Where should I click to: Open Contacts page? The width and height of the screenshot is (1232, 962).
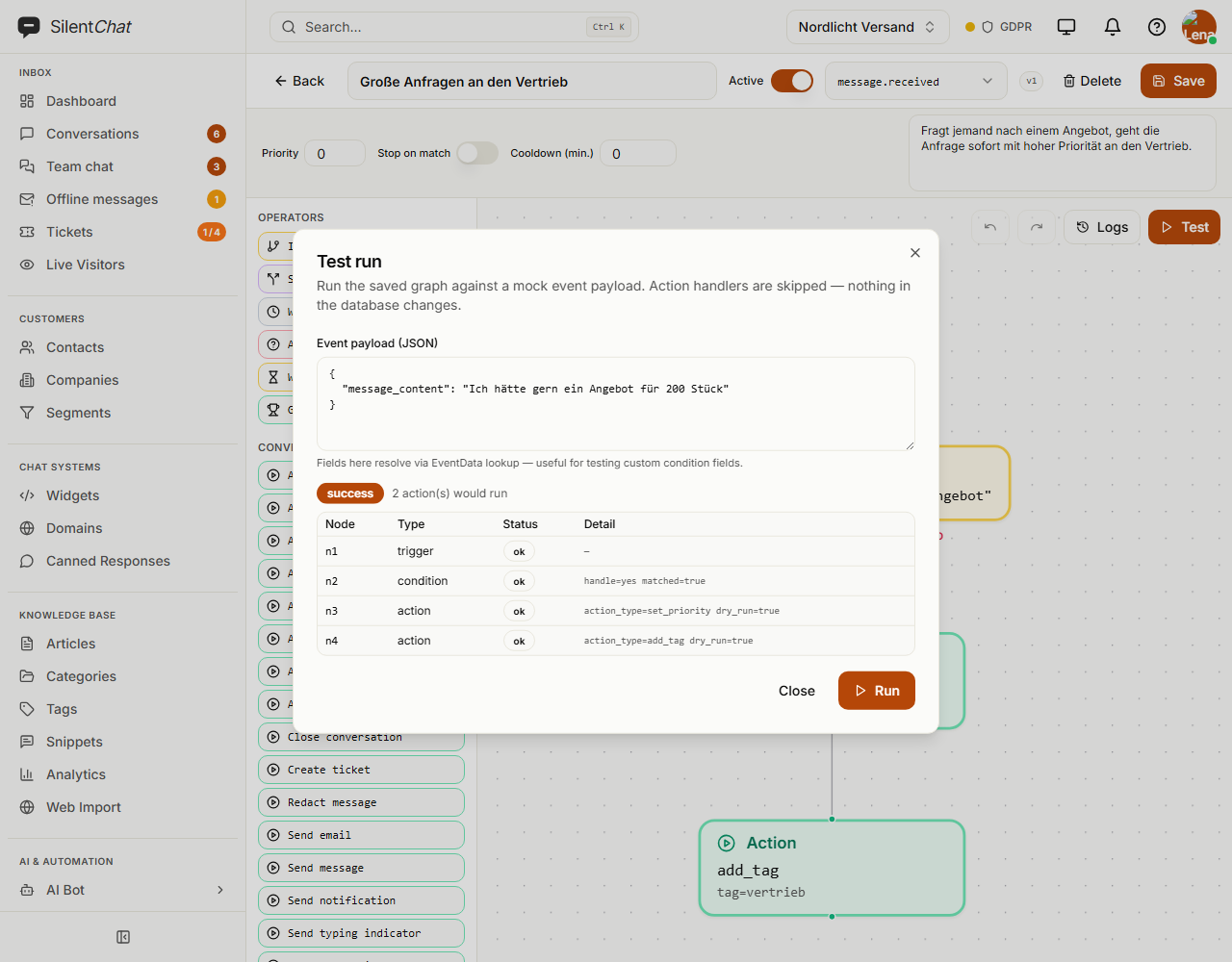click(123, 347)
